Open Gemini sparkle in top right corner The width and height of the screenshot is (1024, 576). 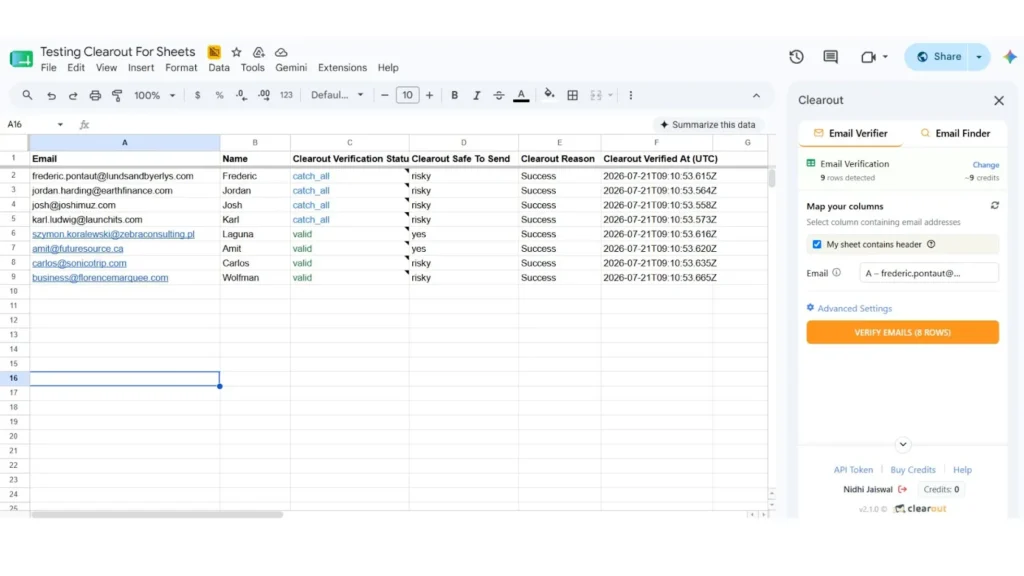tap(1010, 57)
